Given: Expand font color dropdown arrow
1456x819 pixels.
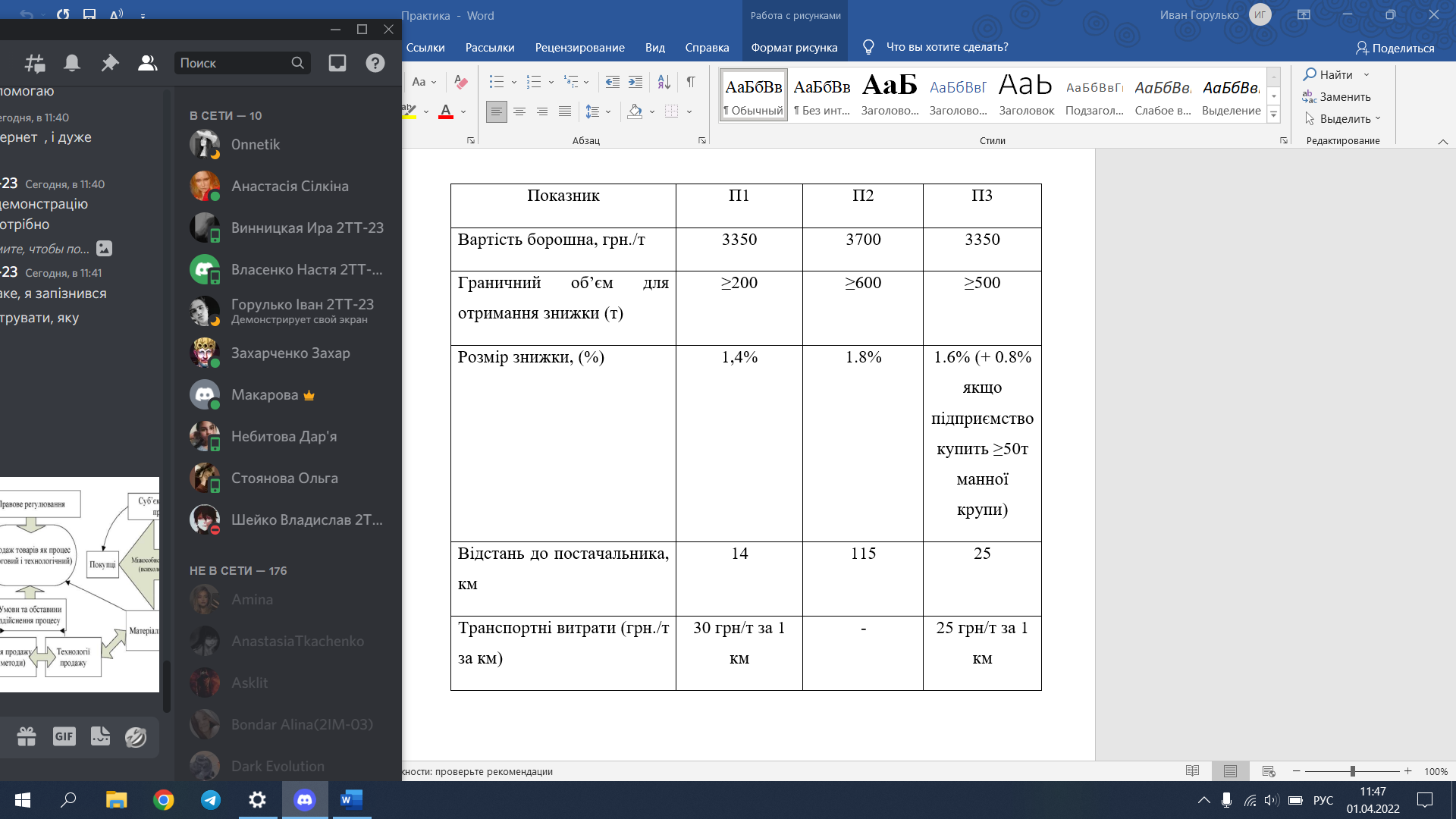Looking at the screenshot, I should [x=463, y=112].
